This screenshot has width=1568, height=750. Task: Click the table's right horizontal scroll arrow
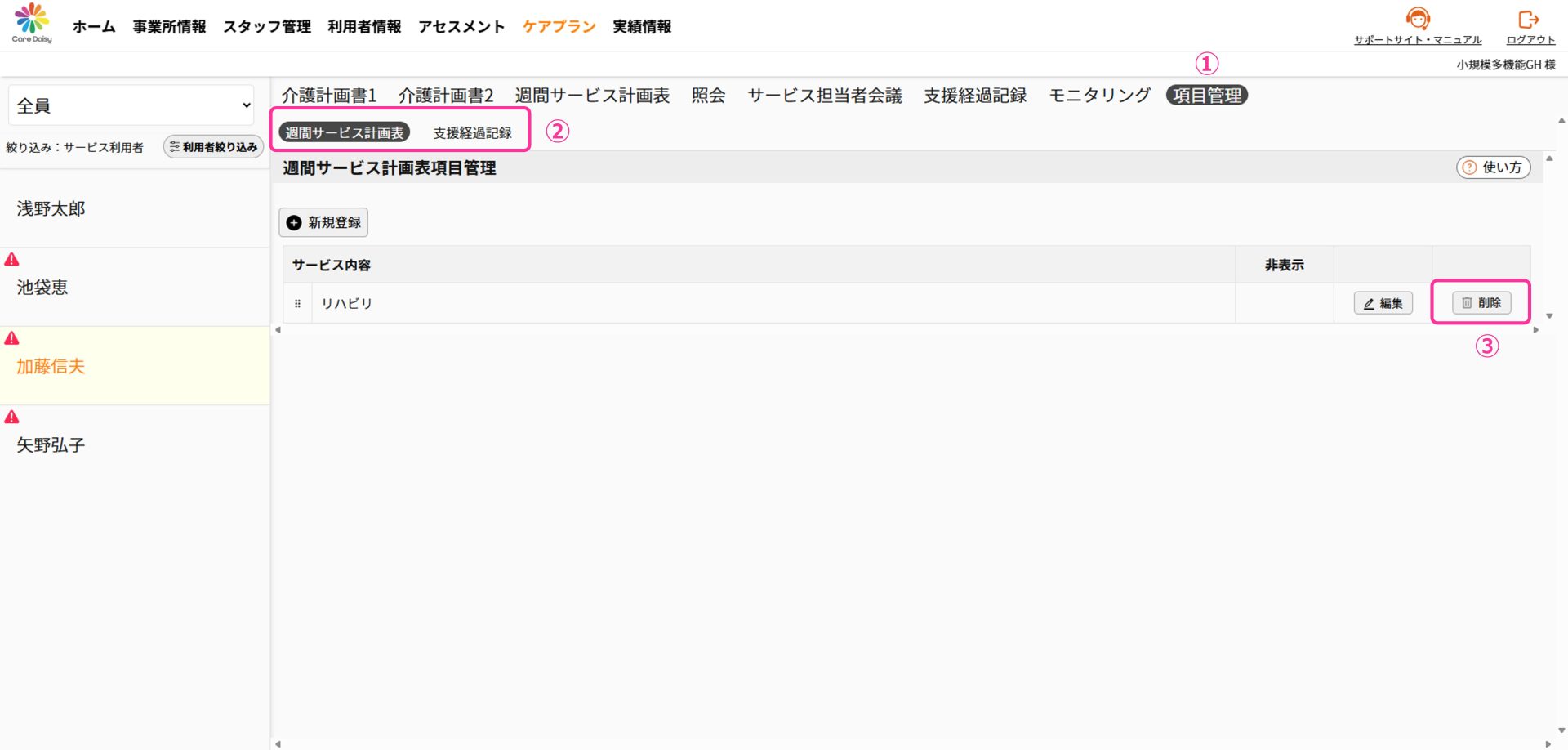[1535, 330]
